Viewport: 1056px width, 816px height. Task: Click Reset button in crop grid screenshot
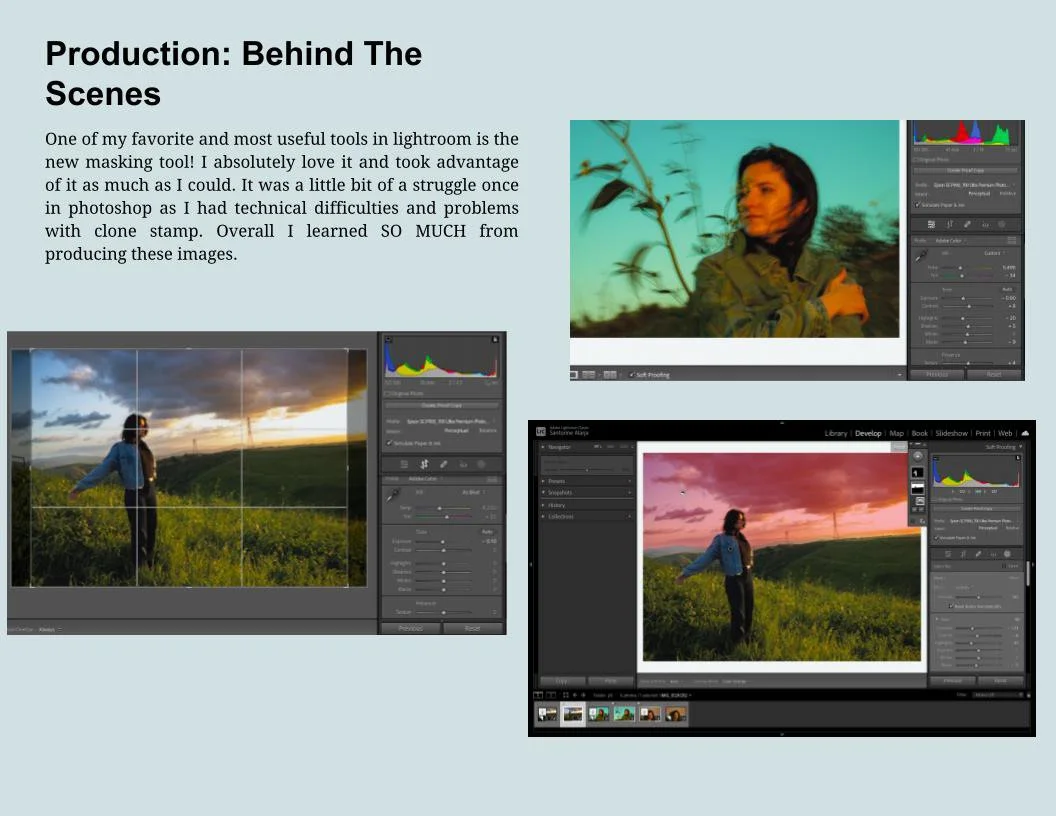[x=473, y=628]
